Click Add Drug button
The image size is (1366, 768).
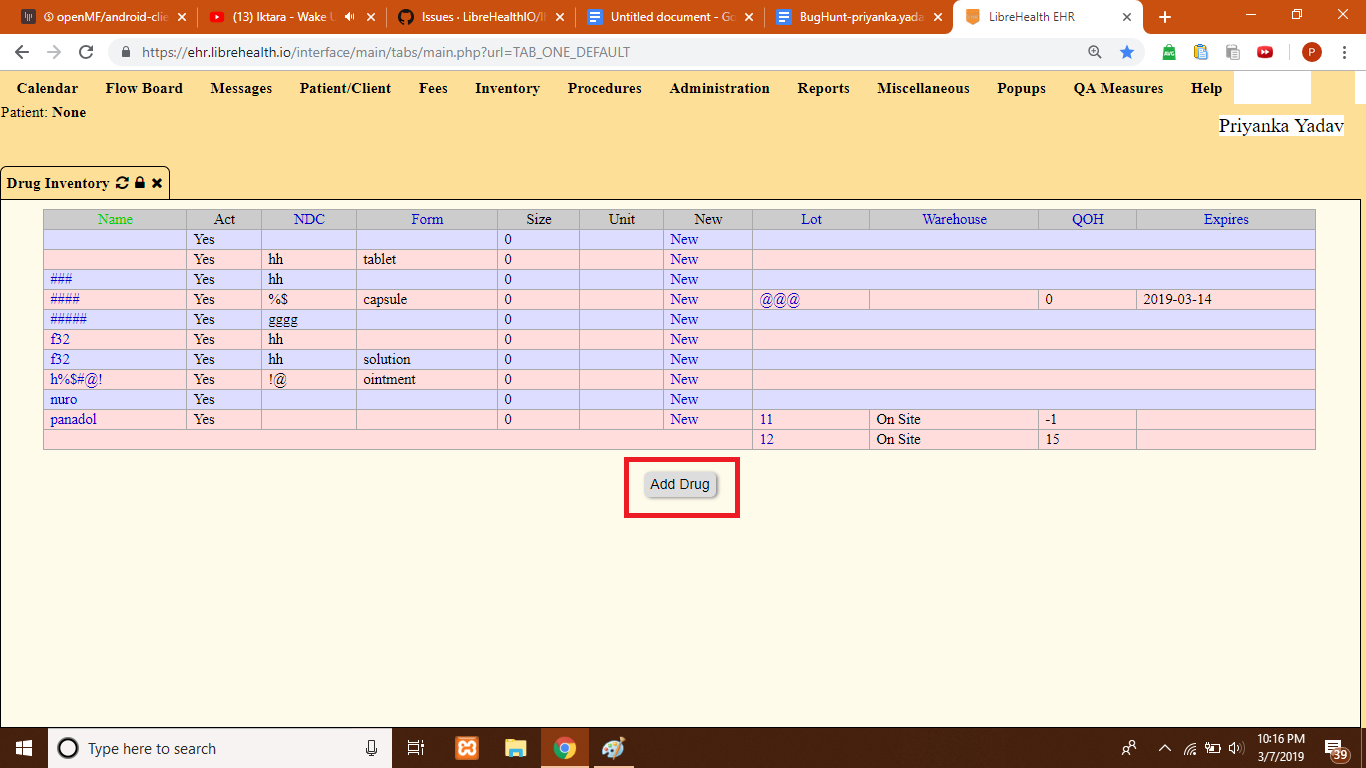coord(680,484)
